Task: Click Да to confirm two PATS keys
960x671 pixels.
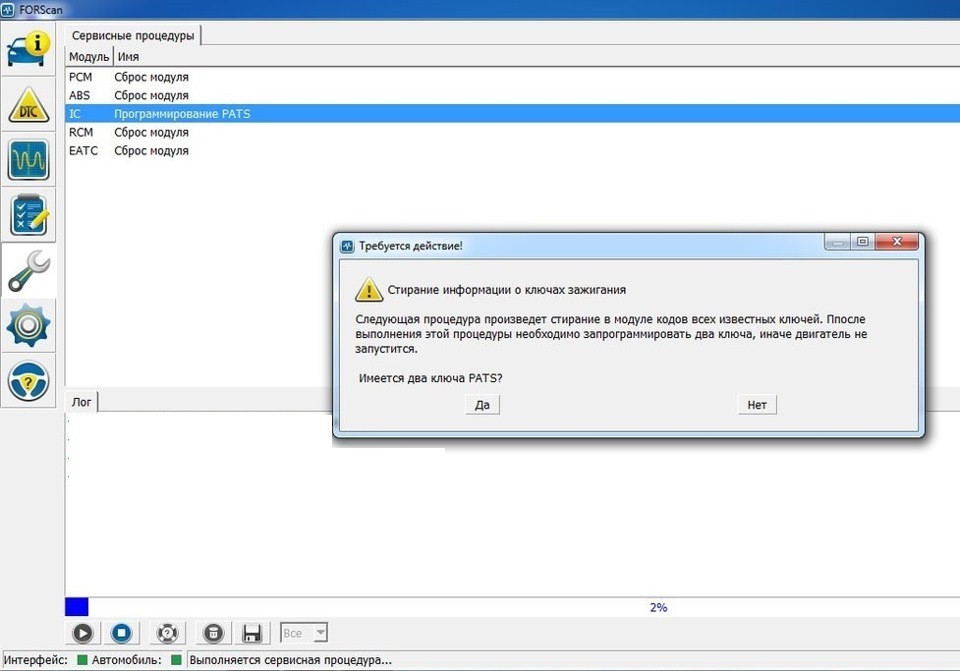Action: [x=482, y=405]
